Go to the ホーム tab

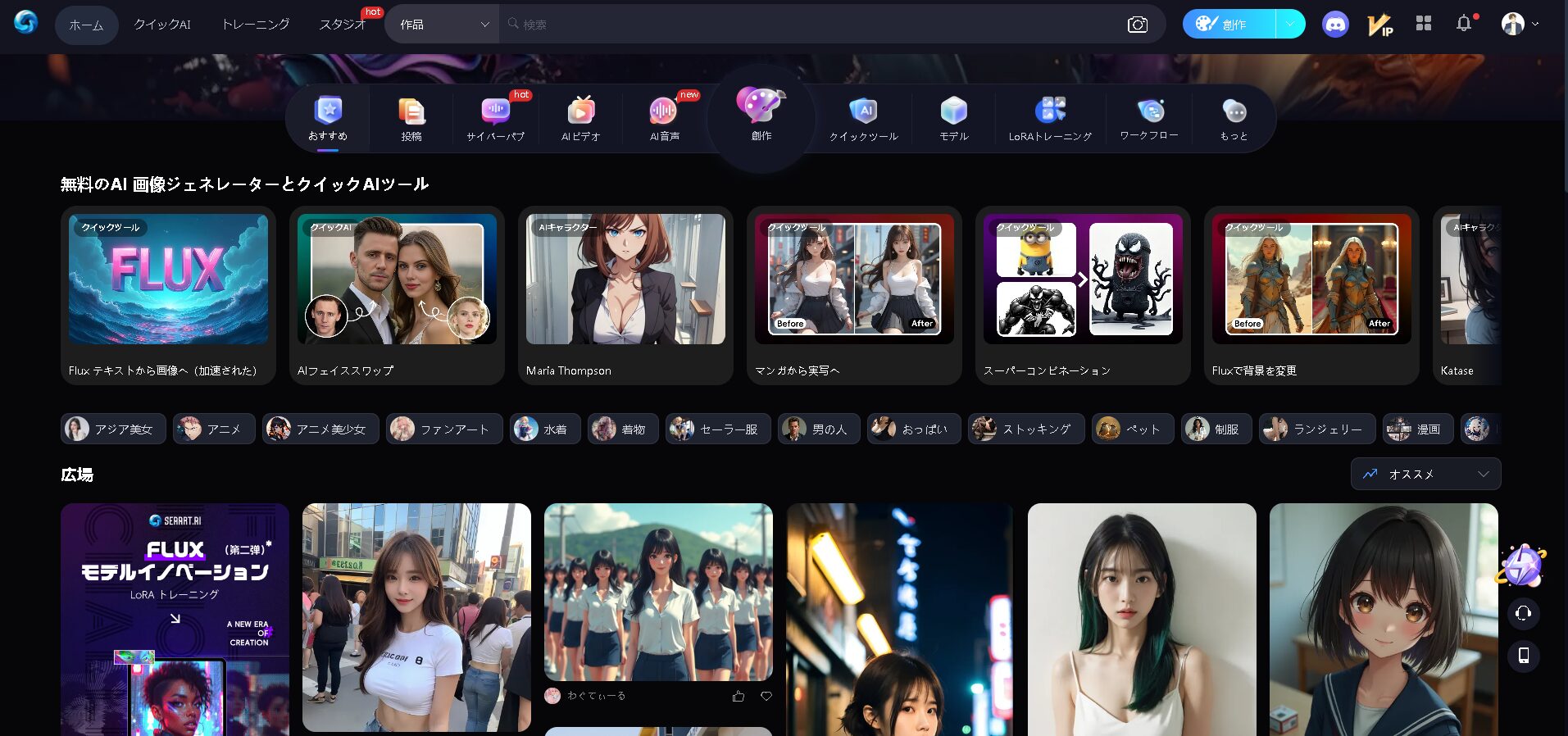(x=86, y=25)
